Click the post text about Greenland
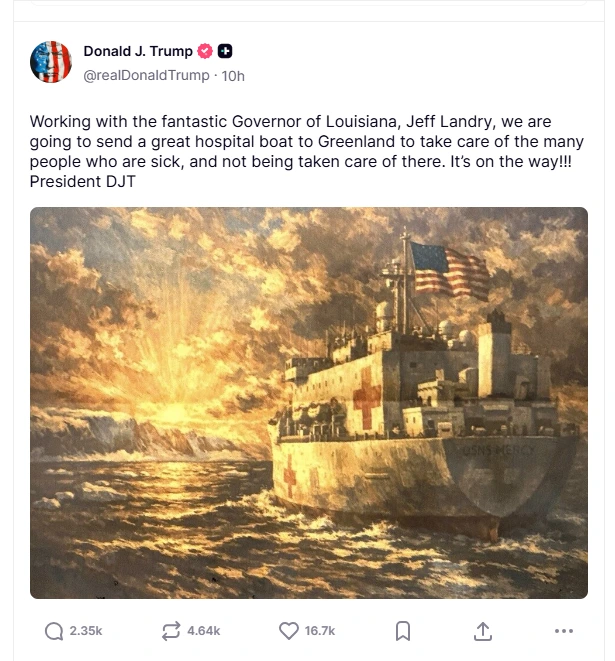This screenshot has width=615, height=661. click(306, 142)
